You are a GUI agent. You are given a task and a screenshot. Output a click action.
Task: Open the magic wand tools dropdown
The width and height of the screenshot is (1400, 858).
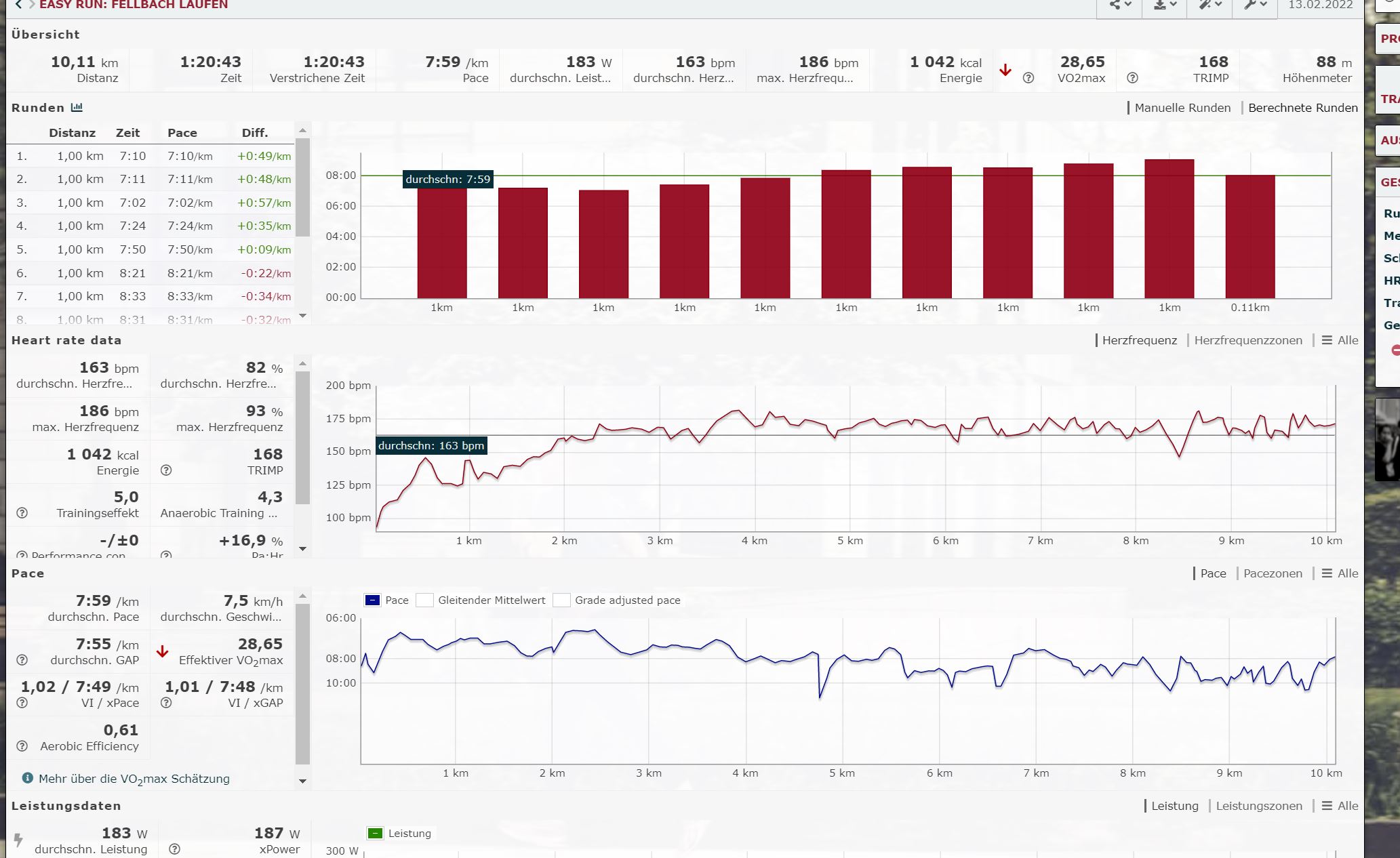1209,5
